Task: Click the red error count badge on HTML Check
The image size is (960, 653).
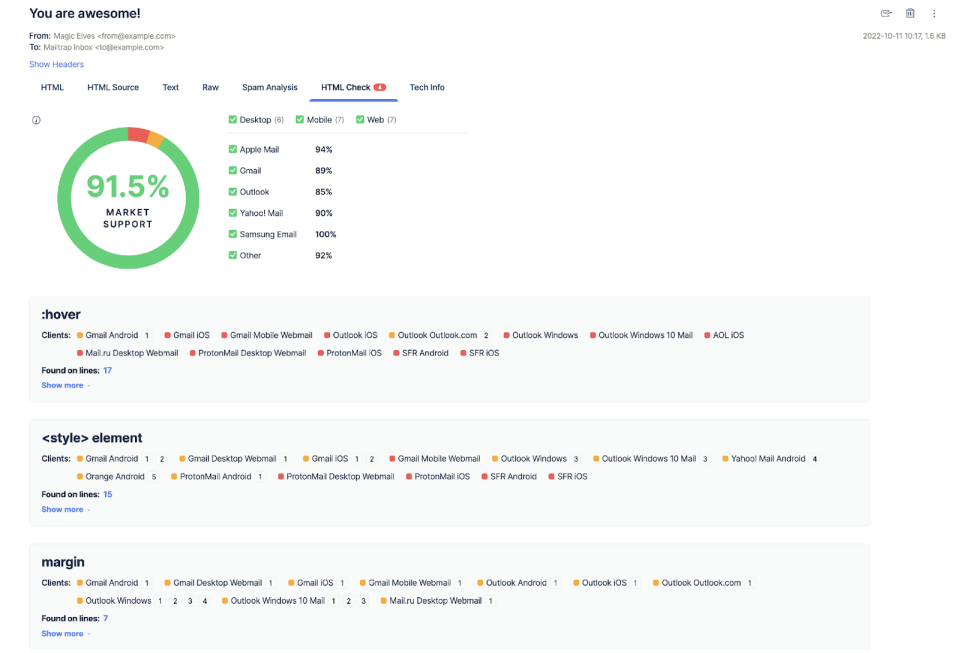Action: click(x=380, y=86)
